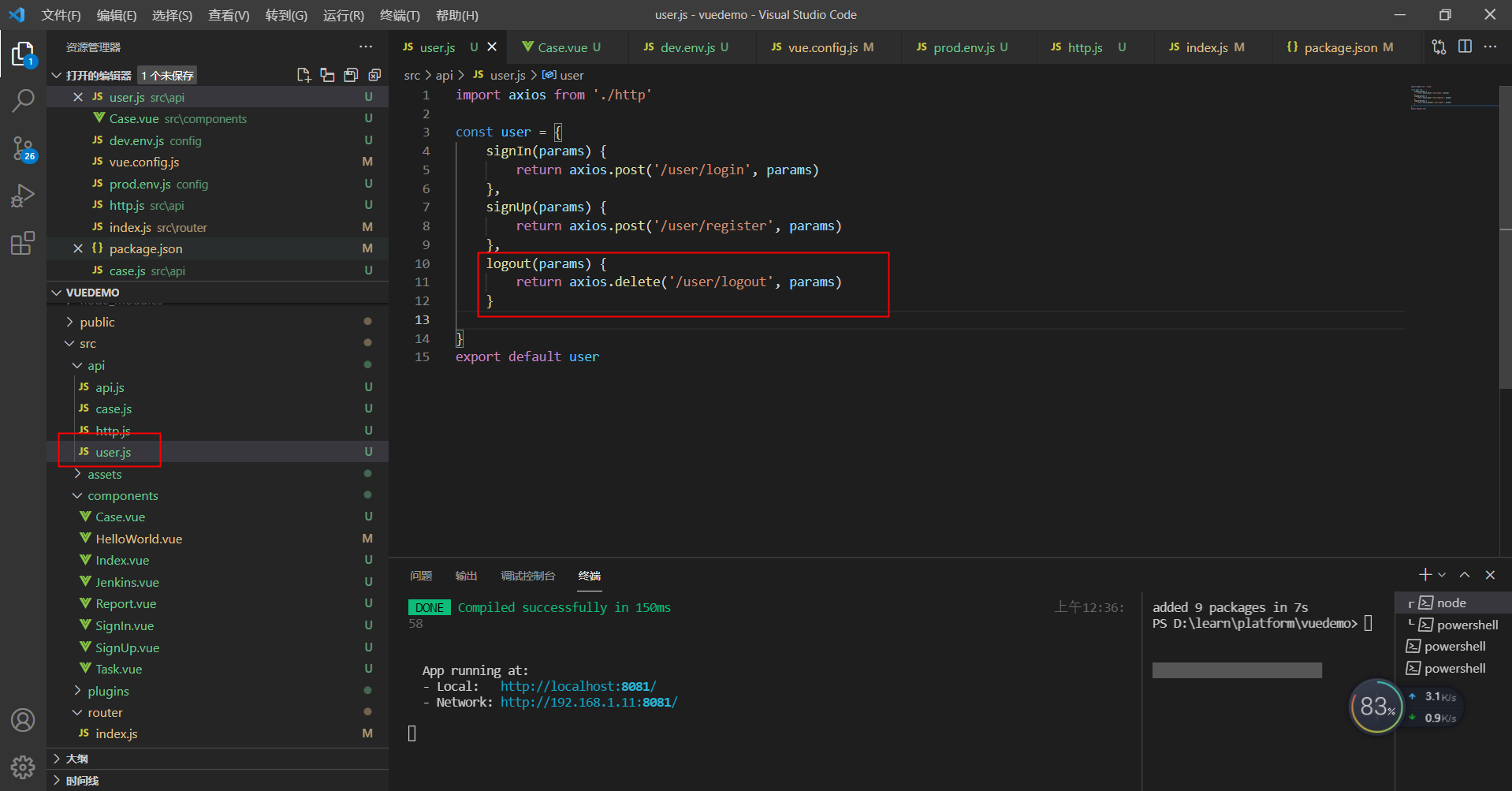Collapse the VUEDEMO project section
Image resolution: width=1512 pixels, height=791 pixels.
click(x=57, y=293)
